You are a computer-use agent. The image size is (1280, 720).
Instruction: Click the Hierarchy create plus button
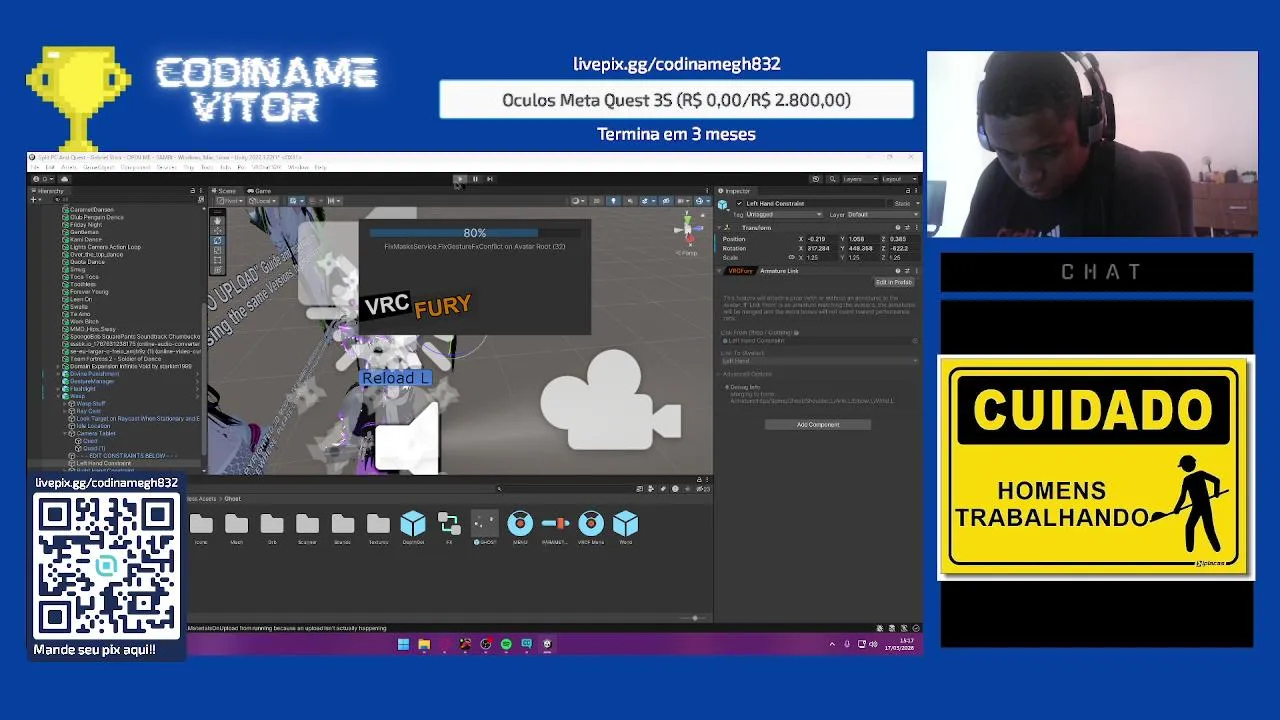click(35, 200)
